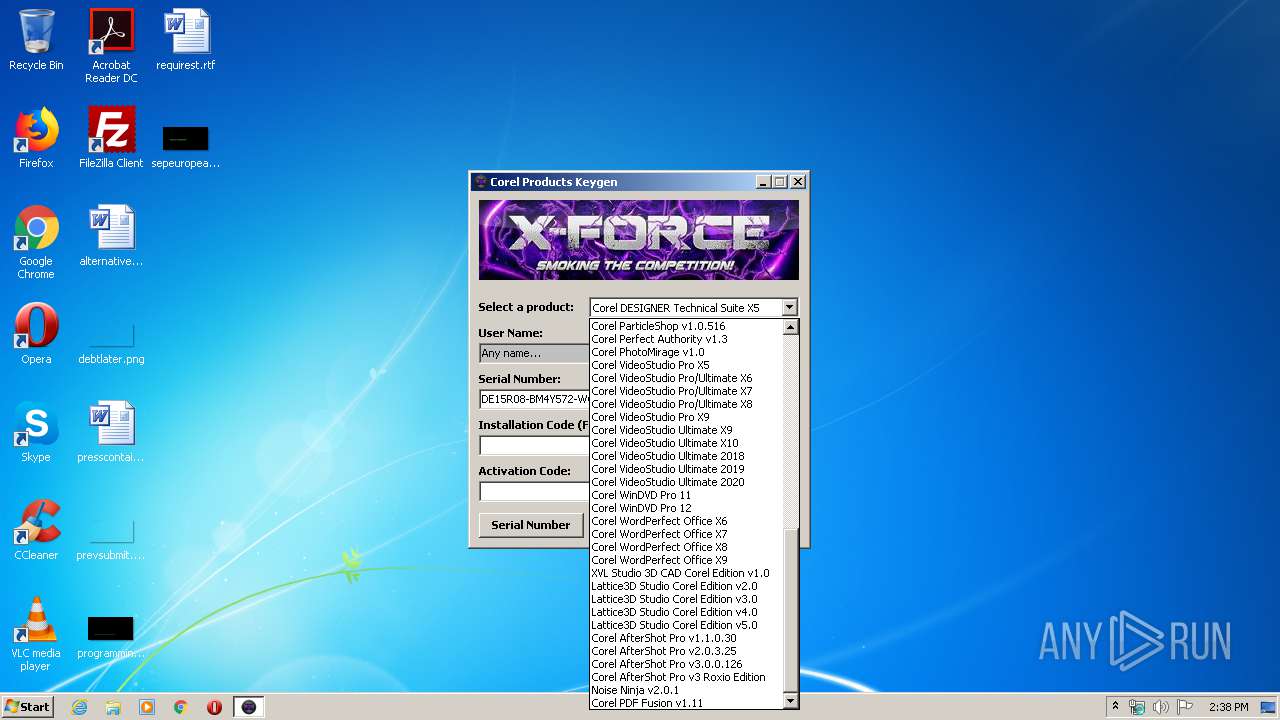The height and width of the screenshot is (720, 1280).
Task: Click the list scrollbar up arrow
Action: 790,327
